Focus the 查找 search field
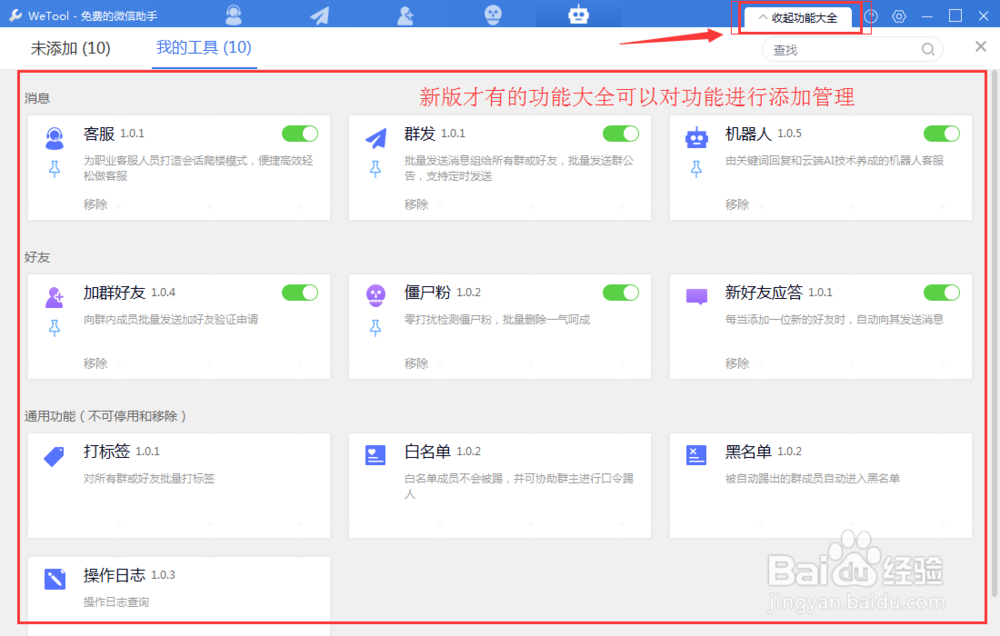The width and height of the screenshot is (1000, 636). click(x=852, y=49)
